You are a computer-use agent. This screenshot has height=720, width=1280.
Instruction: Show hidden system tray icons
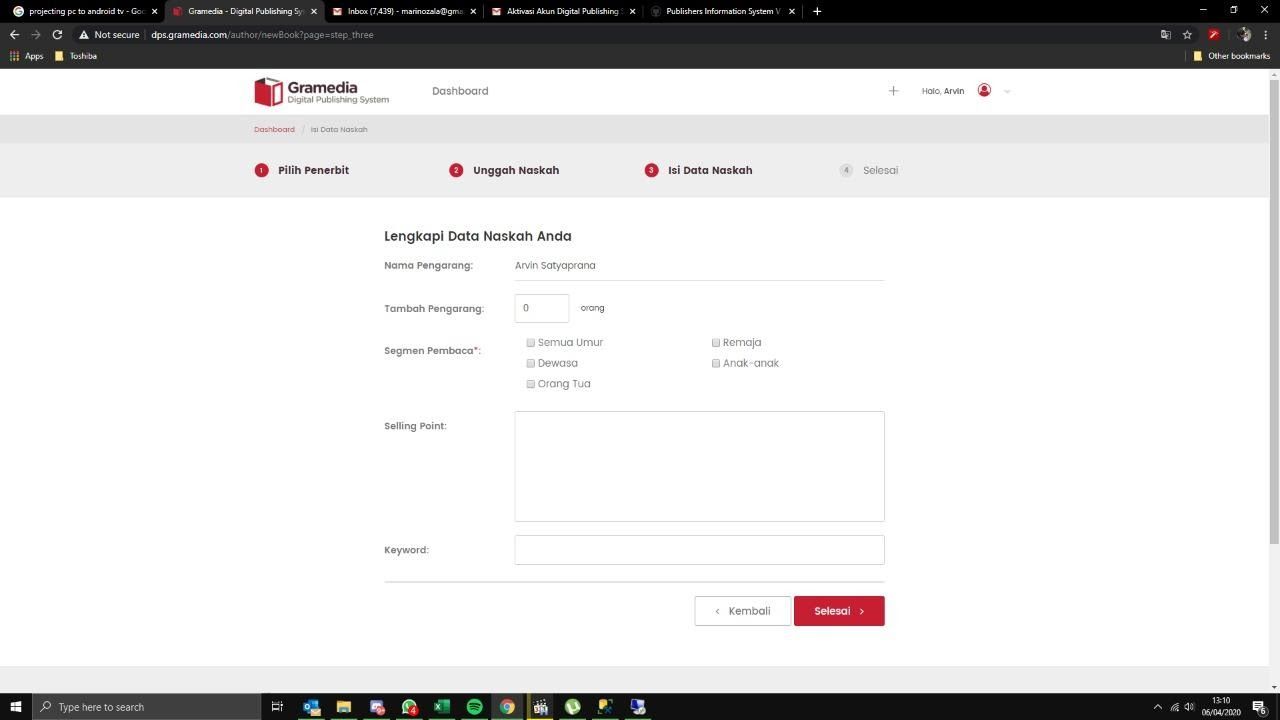1158,707
